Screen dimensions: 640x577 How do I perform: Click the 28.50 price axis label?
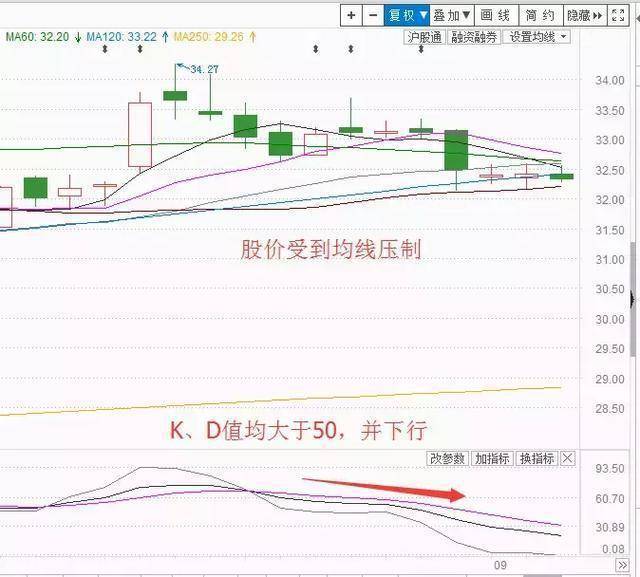coord(610,409)
